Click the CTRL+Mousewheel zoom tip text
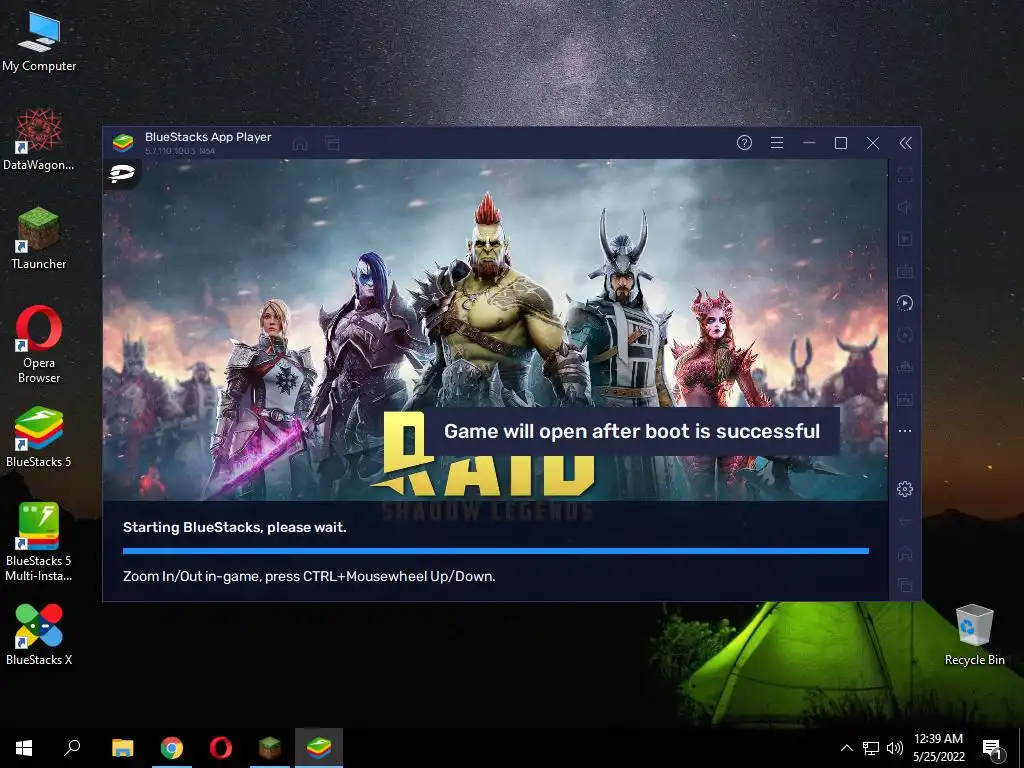 (x=309, y=576)
